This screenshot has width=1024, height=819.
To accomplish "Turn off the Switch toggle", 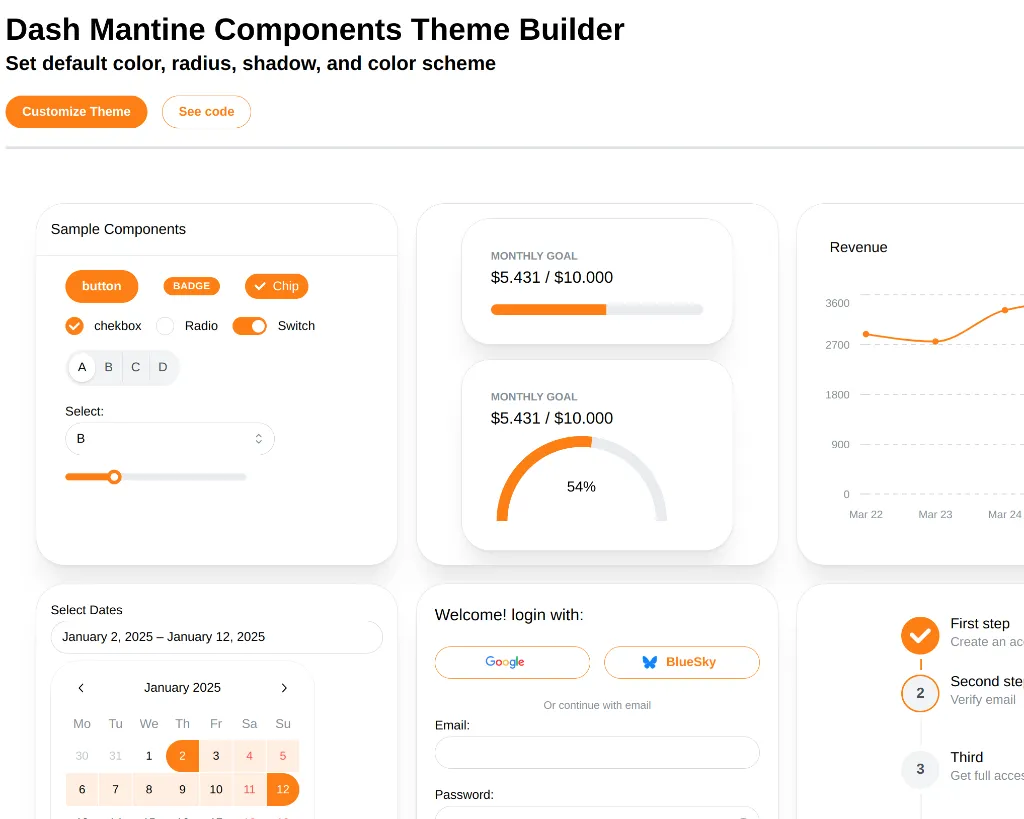I will [250, 326].
